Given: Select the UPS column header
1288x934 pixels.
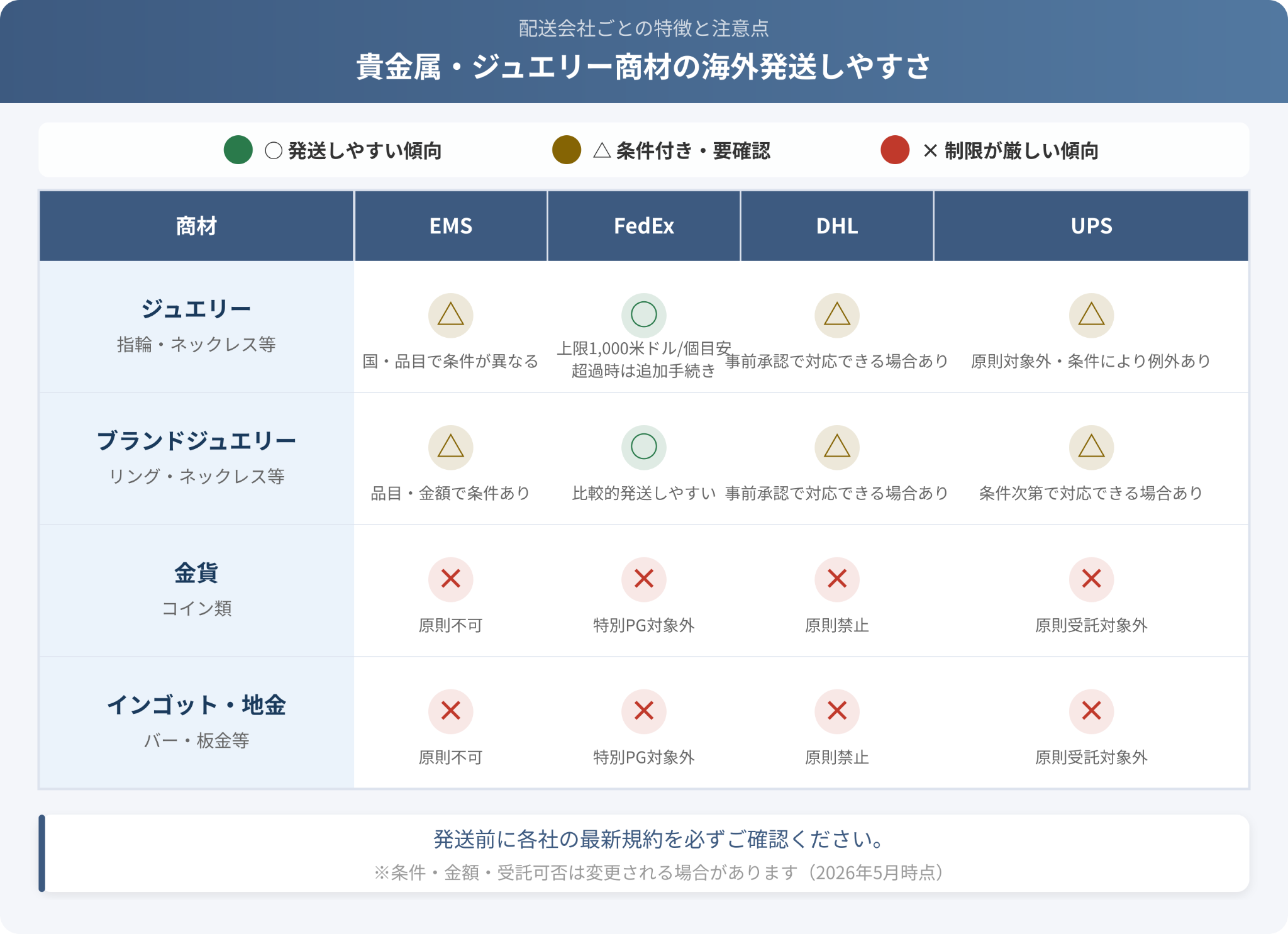Looking at the screenshot, I should (1091, 226).
